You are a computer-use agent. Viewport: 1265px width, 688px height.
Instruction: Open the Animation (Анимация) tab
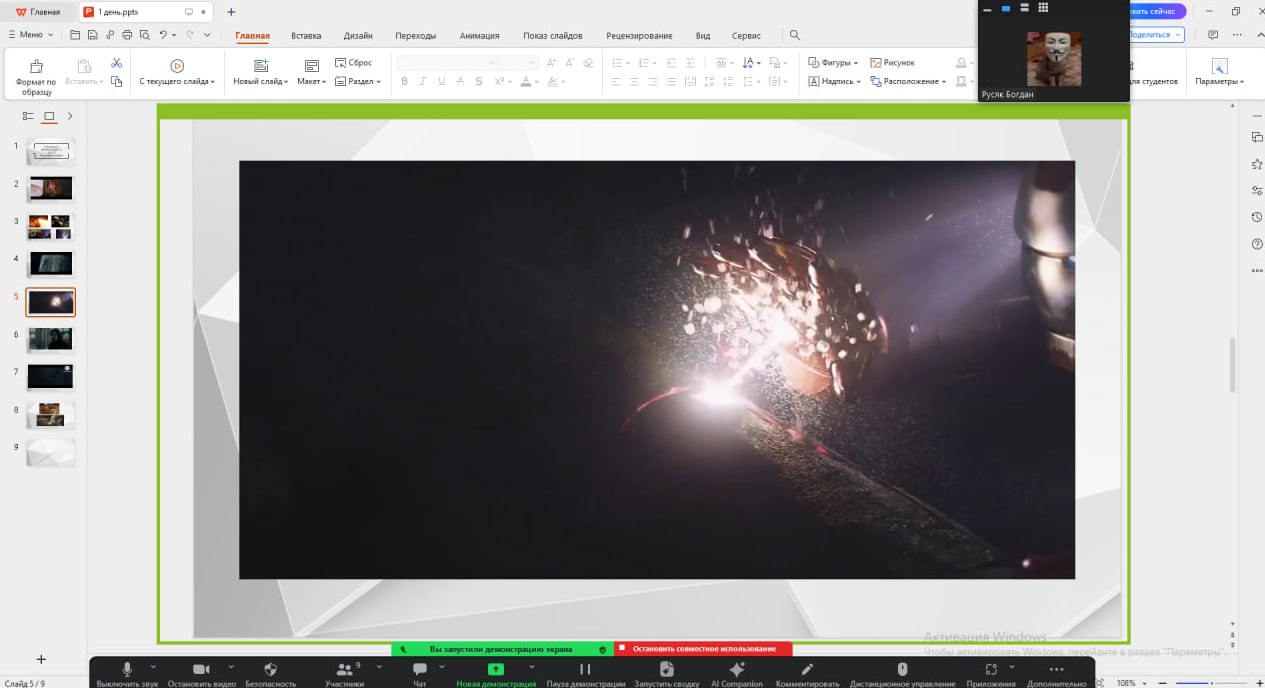(x=479, y=36)
